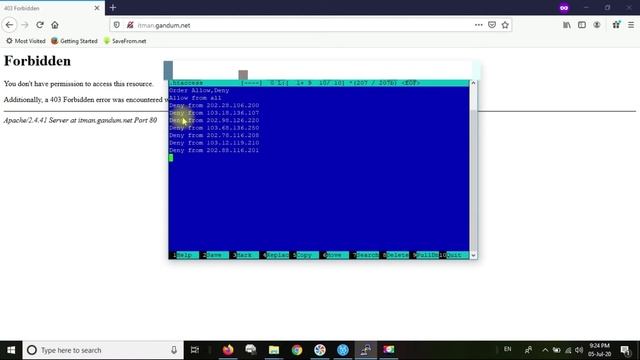Image resolution: width=640 pixels, height=360 pixels.
Task: Save page to Pocket
Action: point(492,25)
